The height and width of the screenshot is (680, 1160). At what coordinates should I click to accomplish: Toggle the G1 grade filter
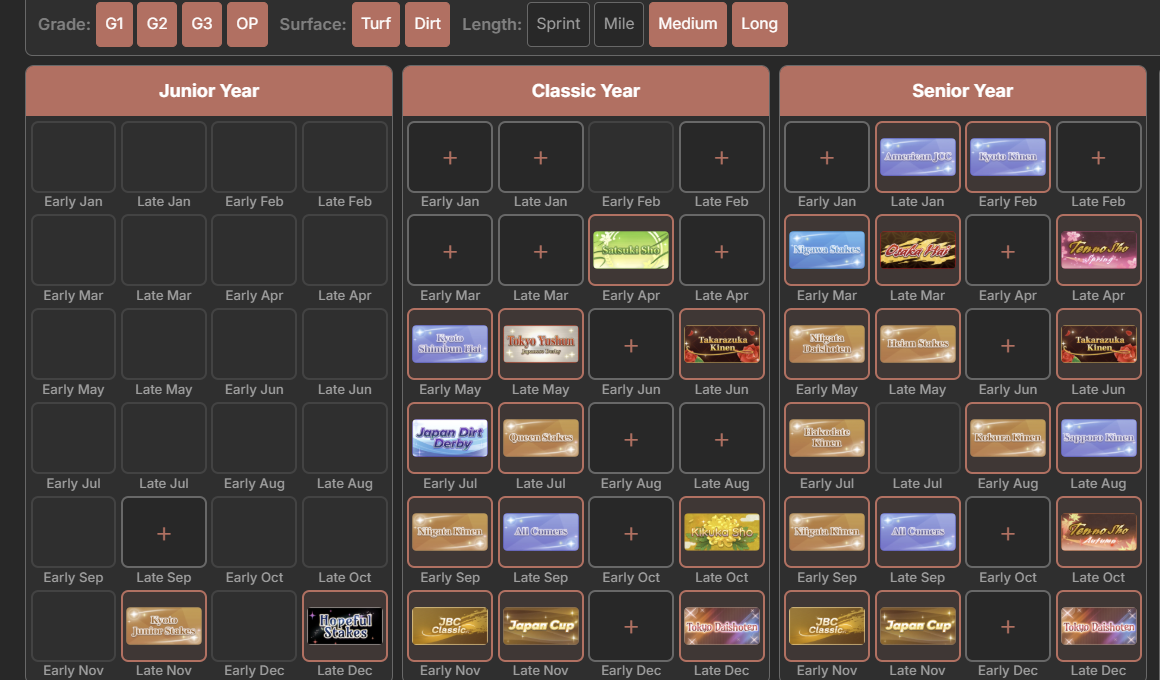click(114, 24)
